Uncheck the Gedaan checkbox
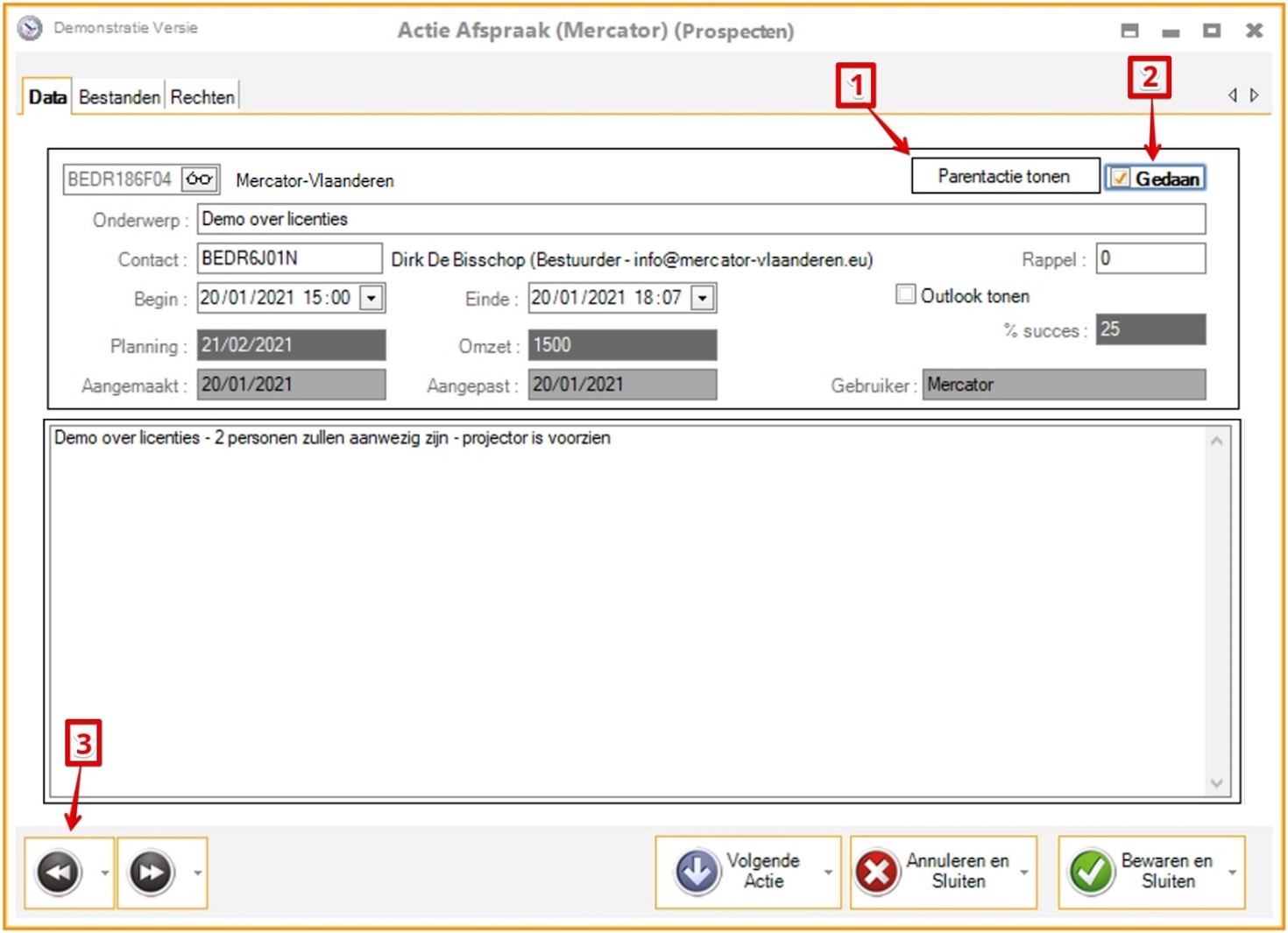 1120,179
